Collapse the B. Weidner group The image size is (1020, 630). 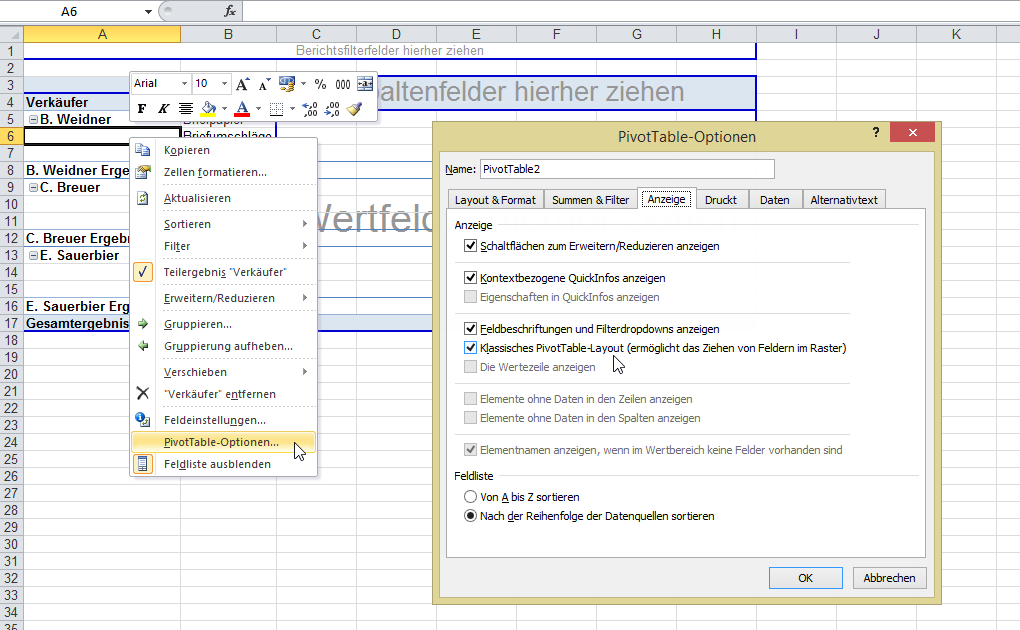click(33, 120)
